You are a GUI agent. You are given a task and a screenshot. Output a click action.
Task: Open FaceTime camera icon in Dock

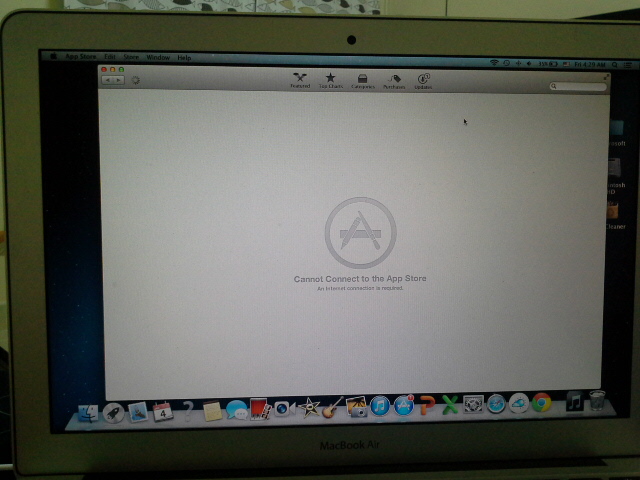point(284,408)
